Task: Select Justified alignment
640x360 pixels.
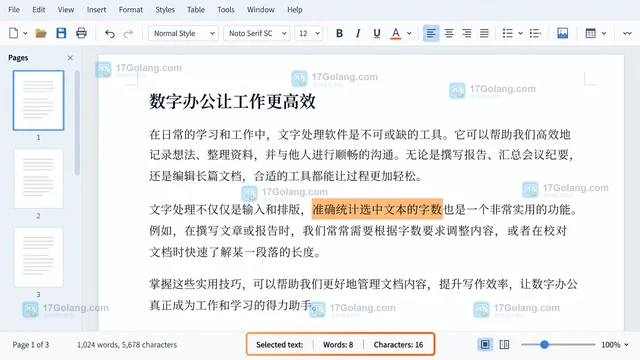Action: click(484, 33)
